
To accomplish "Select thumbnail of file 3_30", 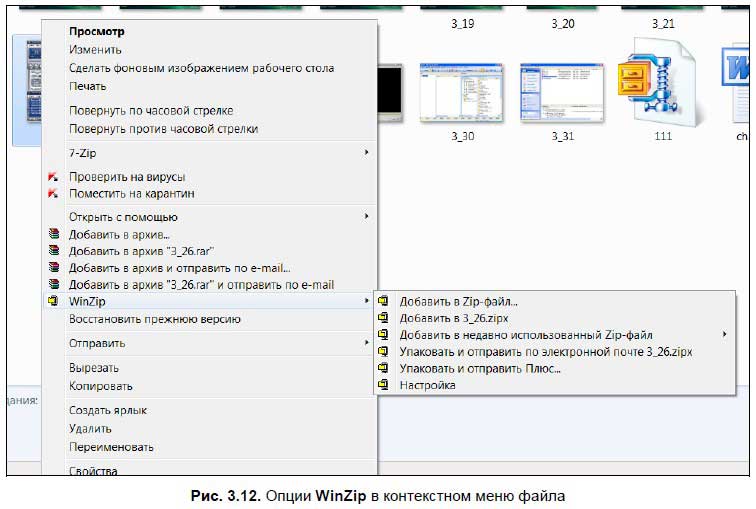I will (461, 92).
